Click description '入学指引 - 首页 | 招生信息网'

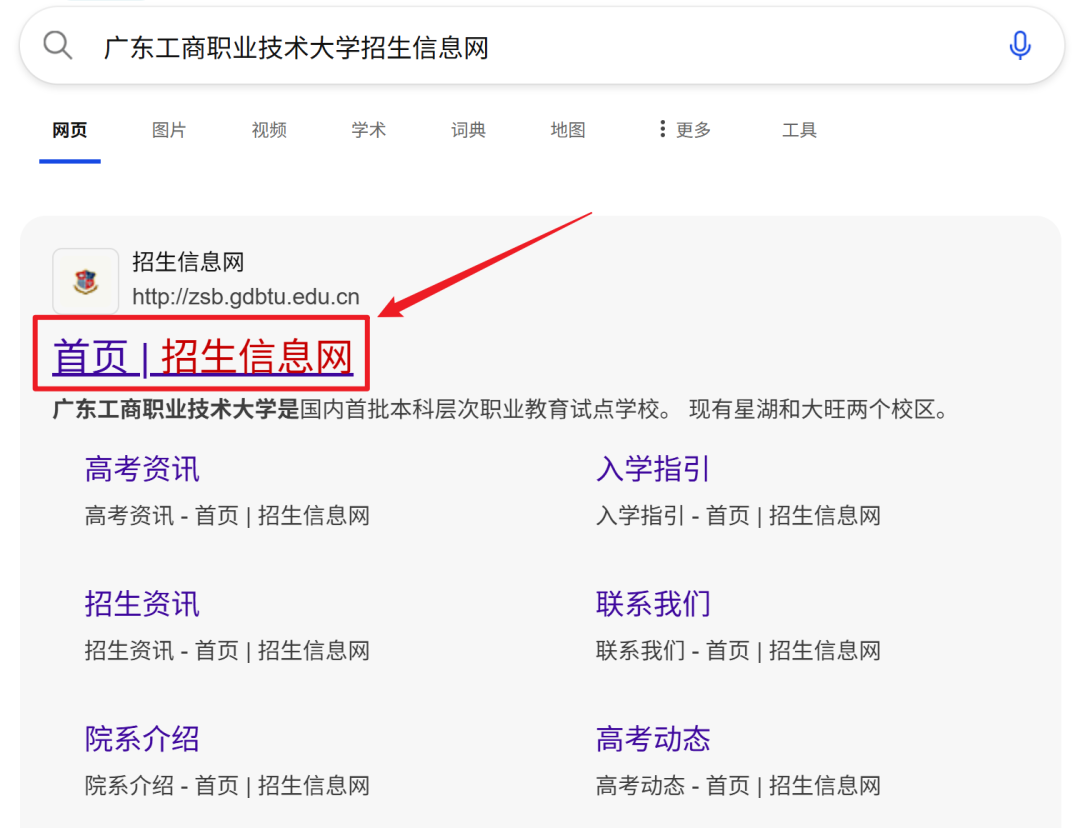click(738, 515)
